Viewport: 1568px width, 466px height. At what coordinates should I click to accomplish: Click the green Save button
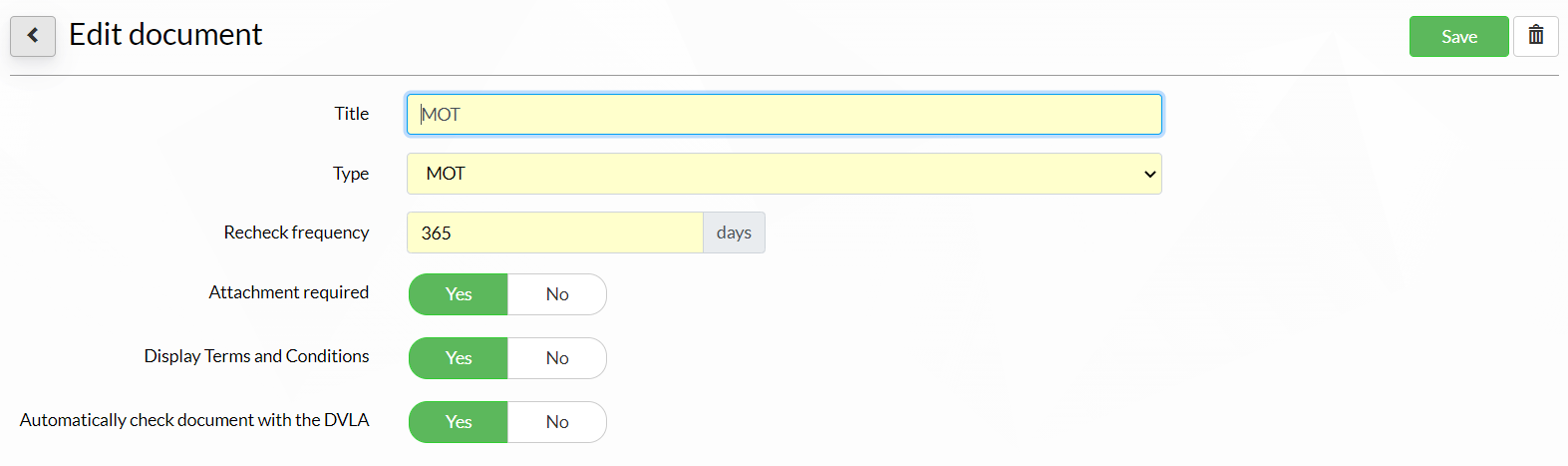click(x=1458, y=36)
